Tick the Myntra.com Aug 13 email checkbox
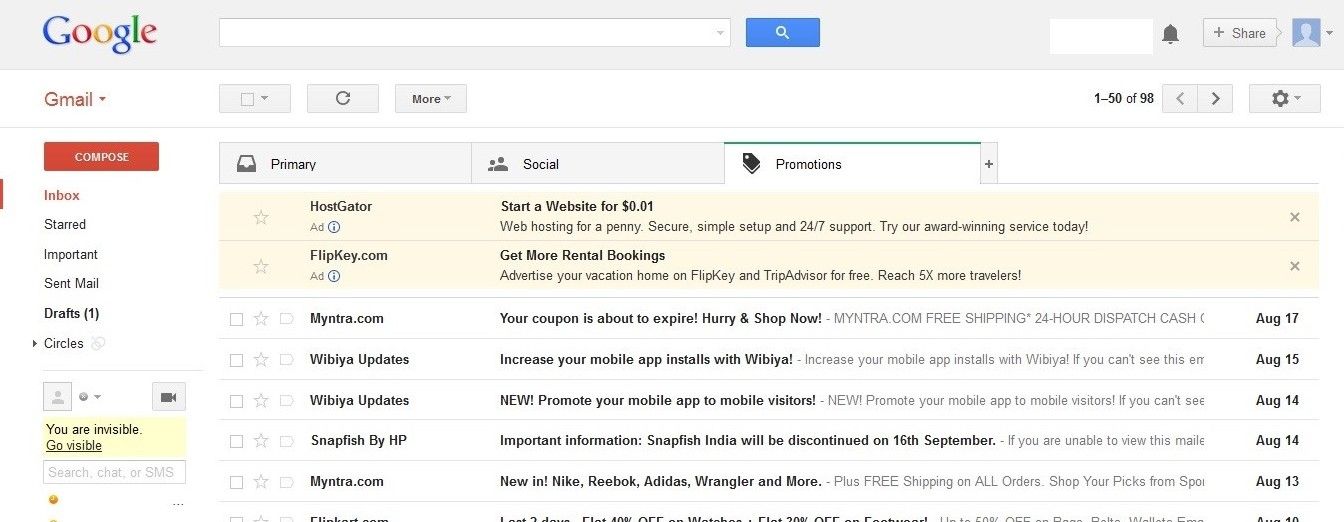The width and height of the screenshot is (1344, 522). point(236,482)
